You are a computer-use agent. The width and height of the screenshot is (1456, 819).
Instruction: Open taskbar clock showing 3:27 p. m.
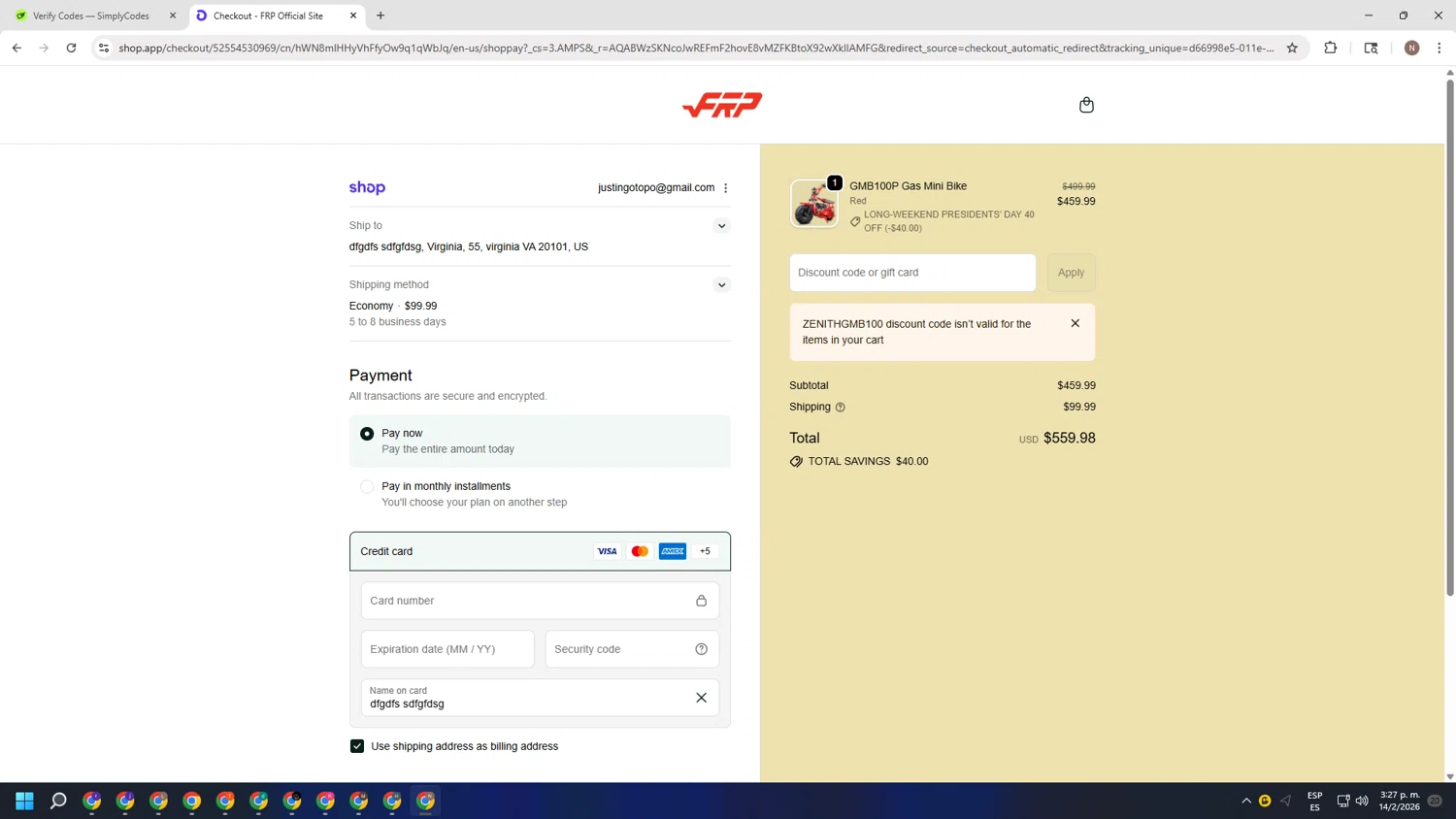1400,801
